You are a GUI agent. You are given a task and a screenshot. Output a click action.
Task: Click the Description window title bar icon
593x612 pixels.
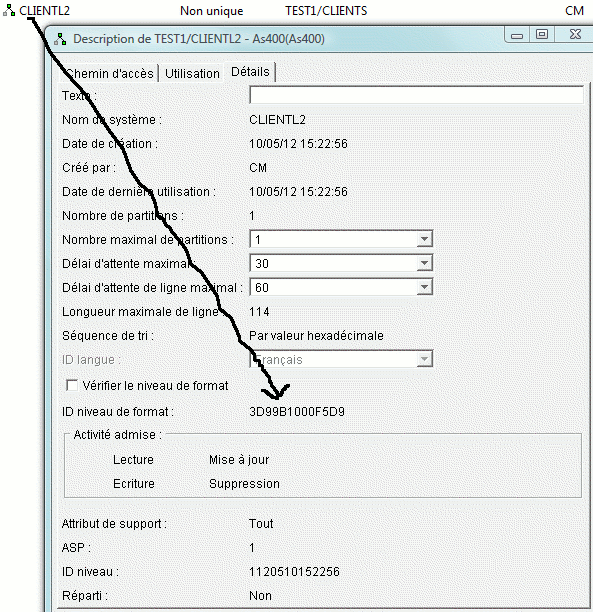coord(60,39)
